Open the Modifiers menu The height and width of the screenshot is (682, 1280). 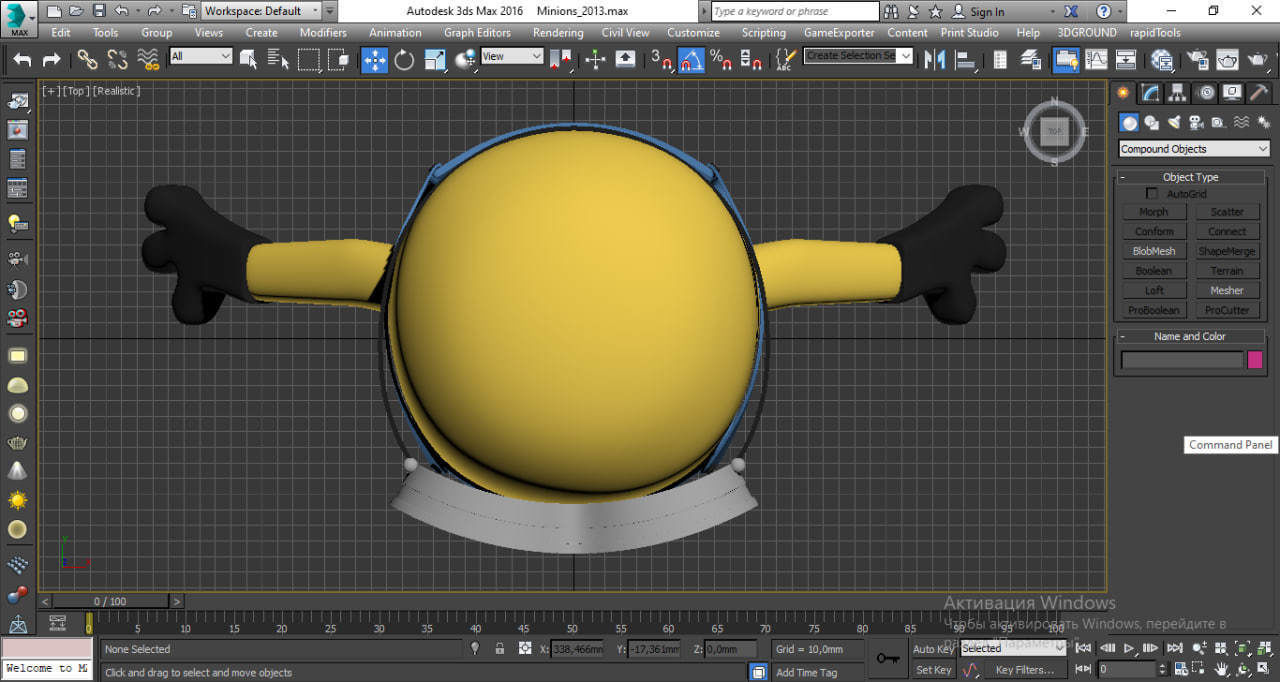click(323, 32)
